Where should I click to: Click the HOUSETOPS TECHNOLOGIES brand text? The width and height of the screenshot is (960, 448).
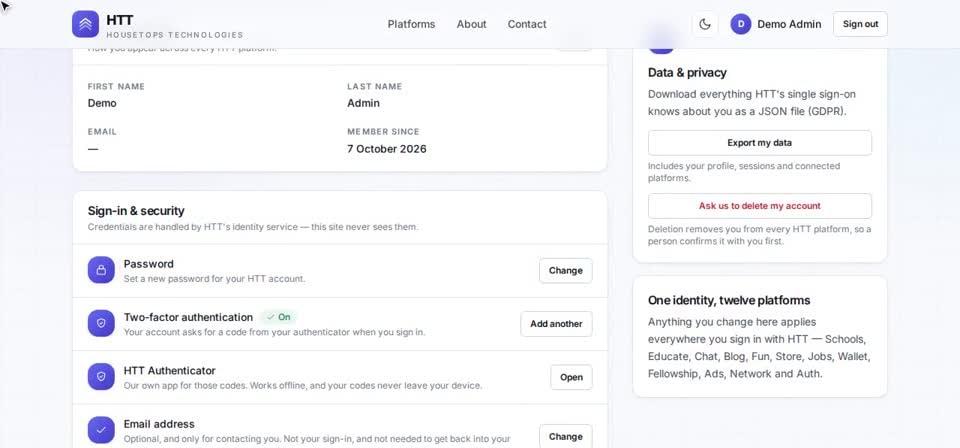coord(174,35)
